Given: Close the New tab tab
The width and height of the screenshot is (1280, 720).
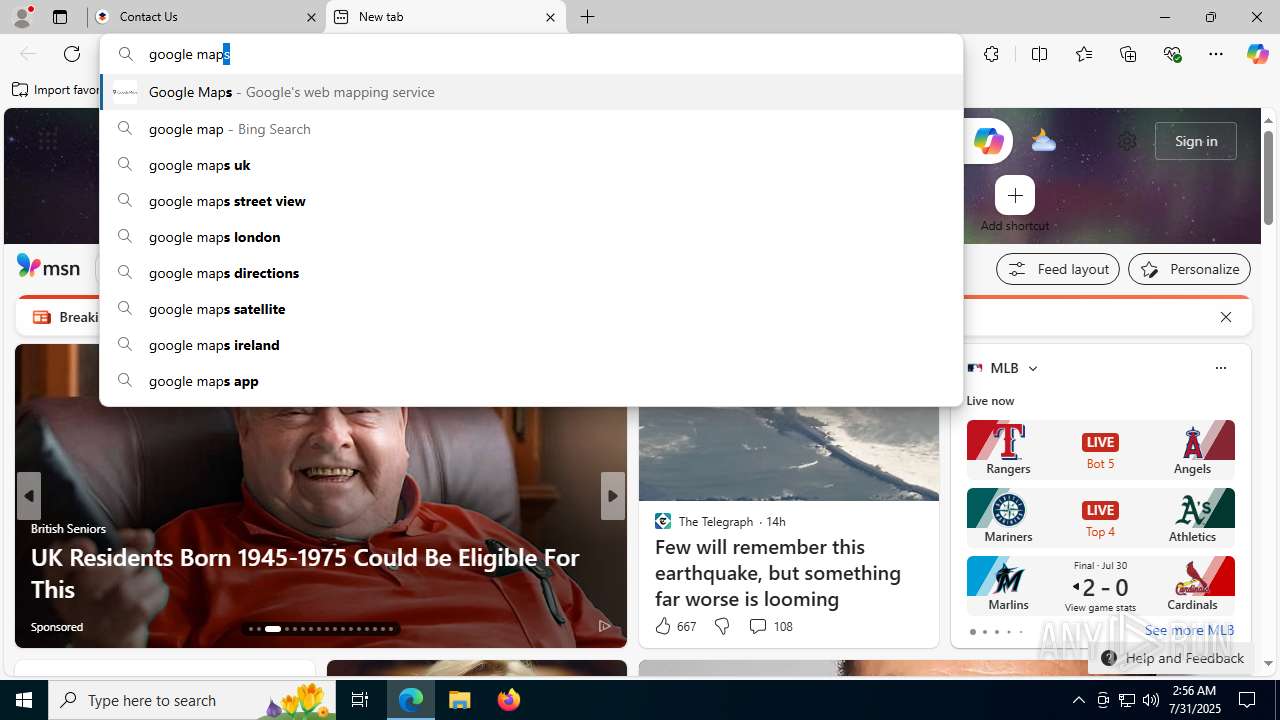Looking at the screenshot, I should pos(550,17).
